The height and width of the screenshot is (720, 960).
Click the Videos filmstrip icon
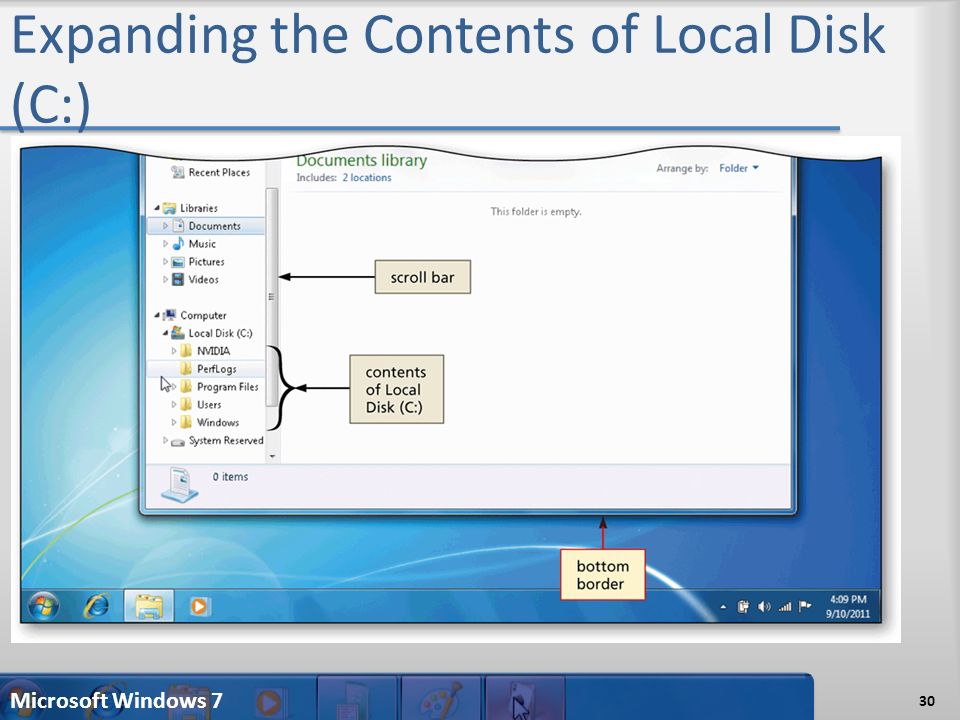click(178, 279)
